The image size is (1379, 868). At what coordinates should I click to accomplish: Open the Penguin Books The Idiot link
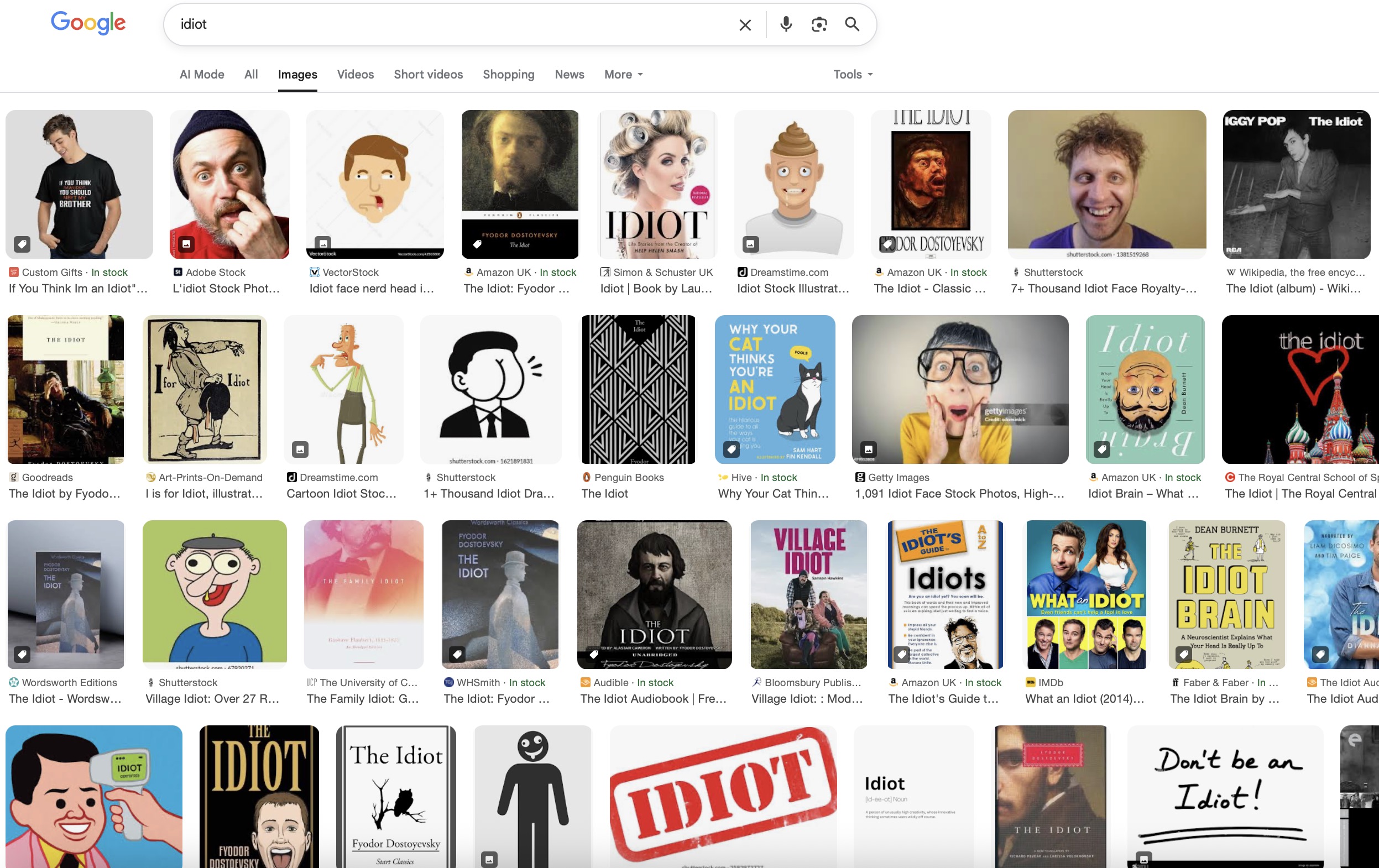(604, 494)
